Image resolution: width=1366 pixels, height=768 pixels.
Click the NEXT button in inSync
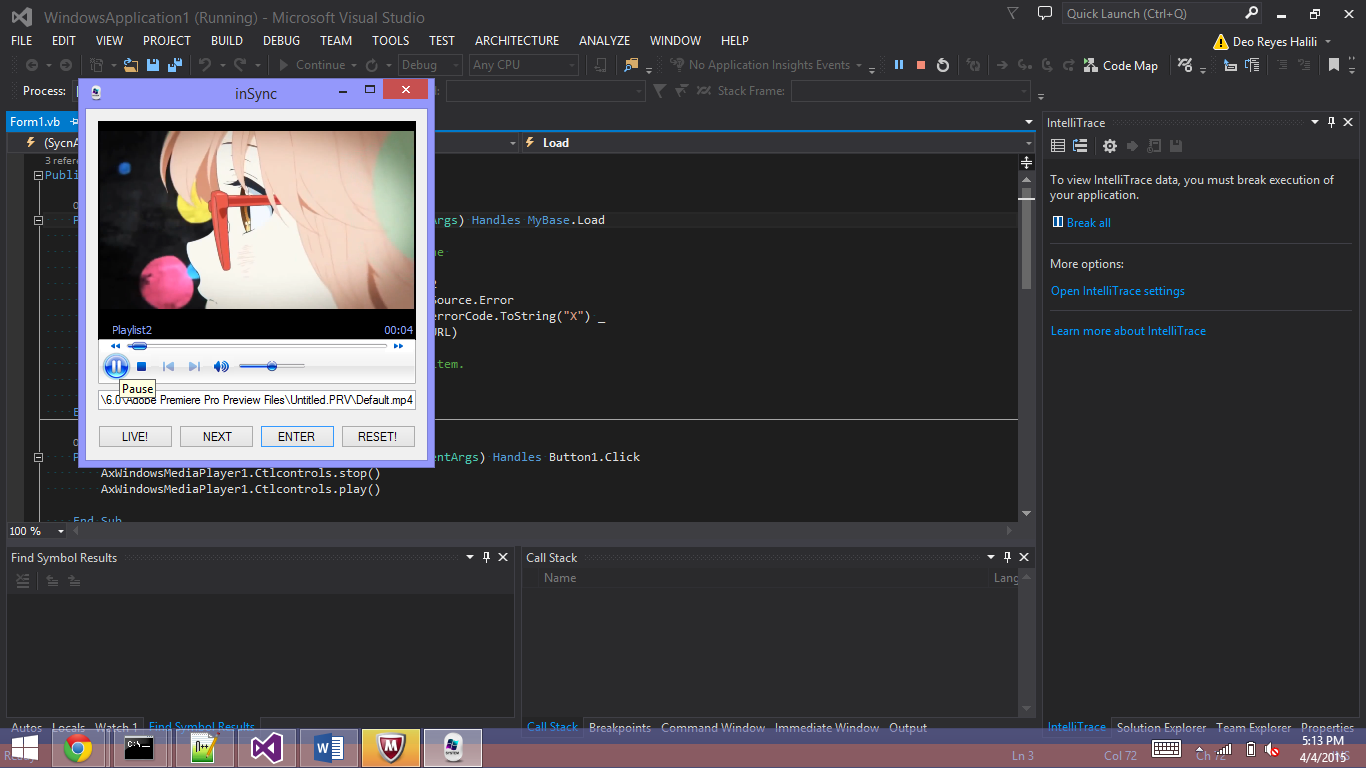[x=216, y=437]
